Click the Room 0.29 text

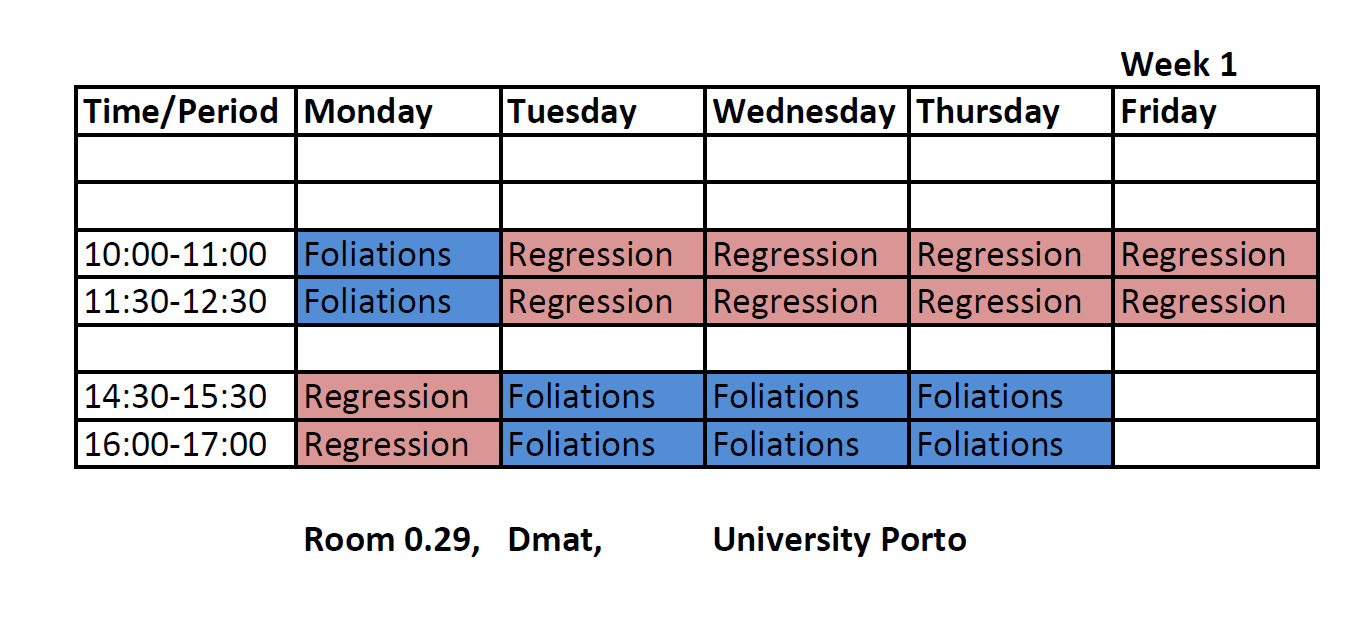tap(392, 540)
